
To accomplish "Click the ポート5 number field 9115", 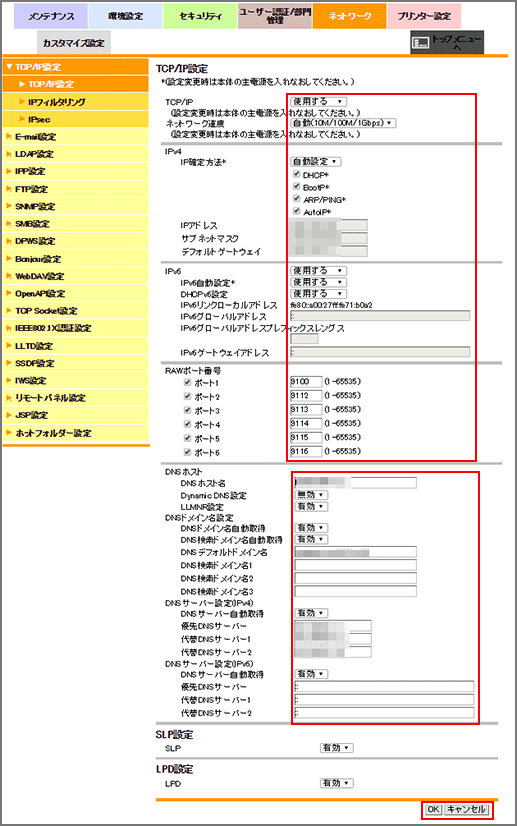I will tap(306, 437).
